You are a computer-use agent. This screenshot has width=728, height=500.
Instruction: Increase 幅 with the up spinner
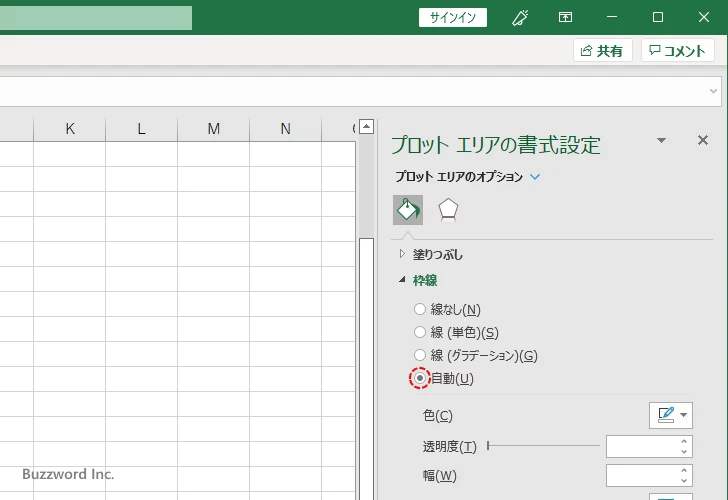(x=684, y=470)
